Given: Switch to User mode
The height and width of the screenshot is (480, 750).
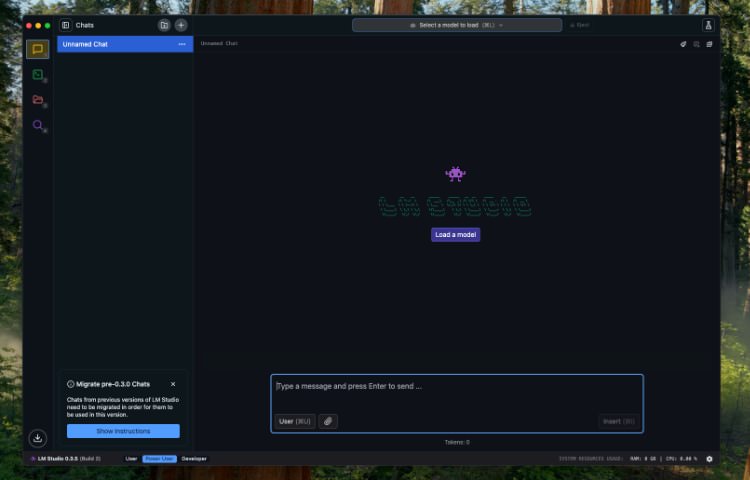Looking at the screenshot, I should tap(131, 459).
